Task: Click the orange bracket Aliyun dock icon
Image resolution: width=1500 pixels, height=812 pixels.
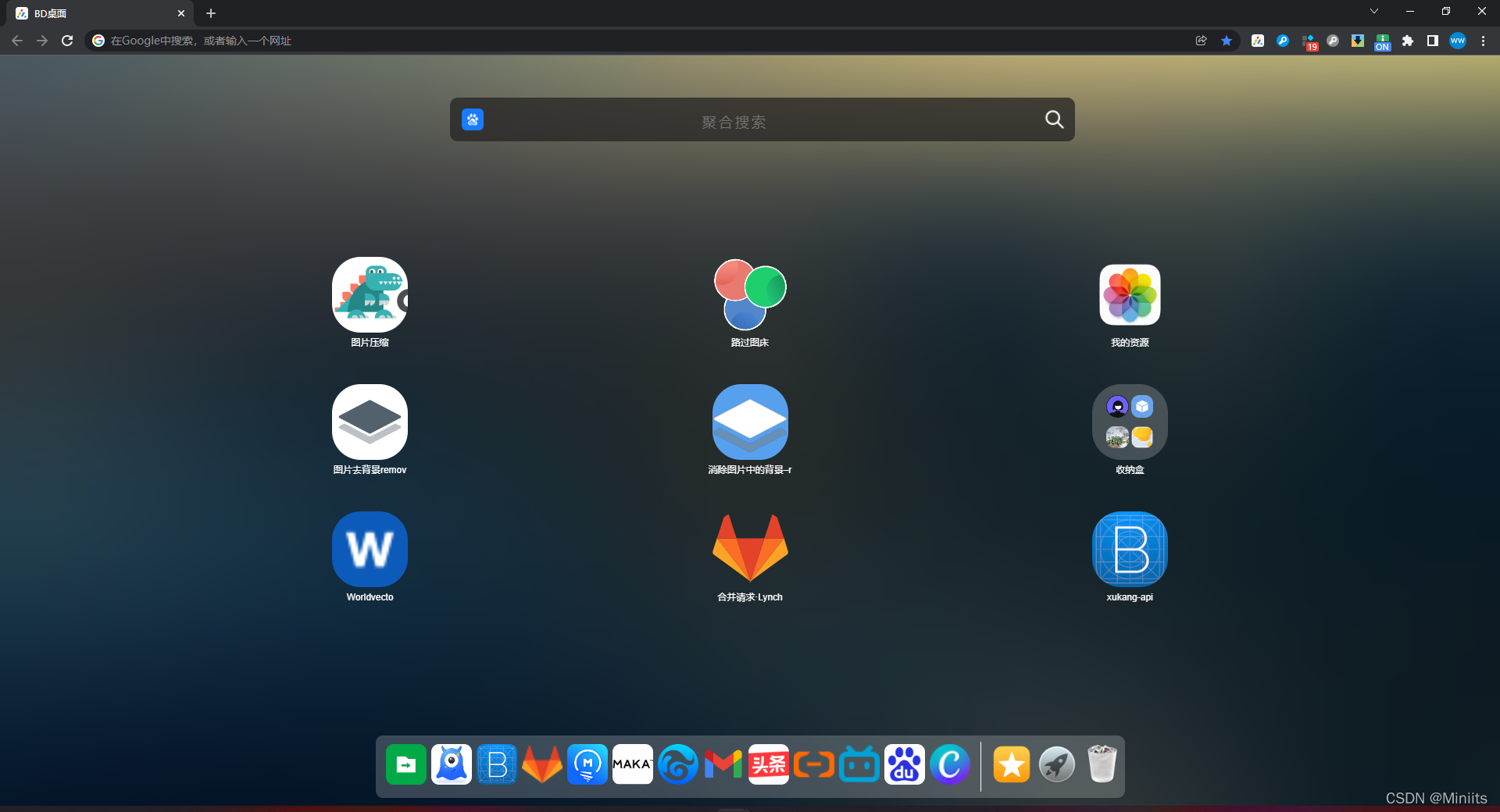Action: coord(814,764)
